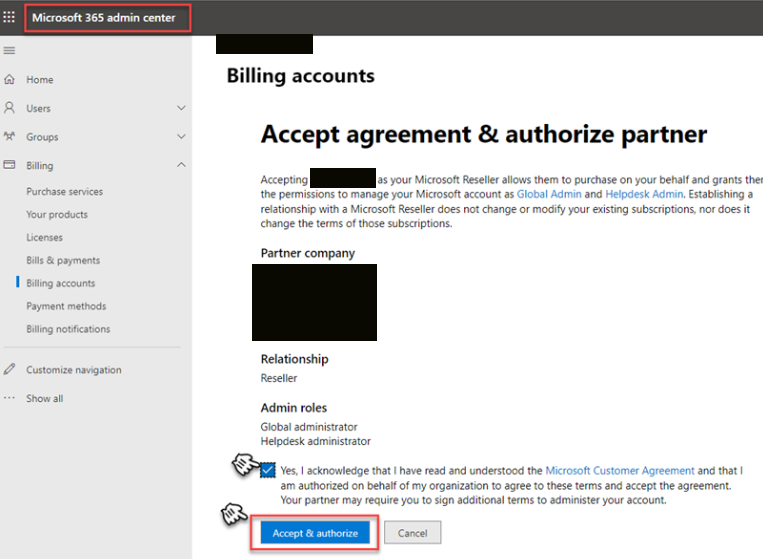Open the app launcher waffle icon
This screenshot has width=783, height=559.
(x=10, y=18)
